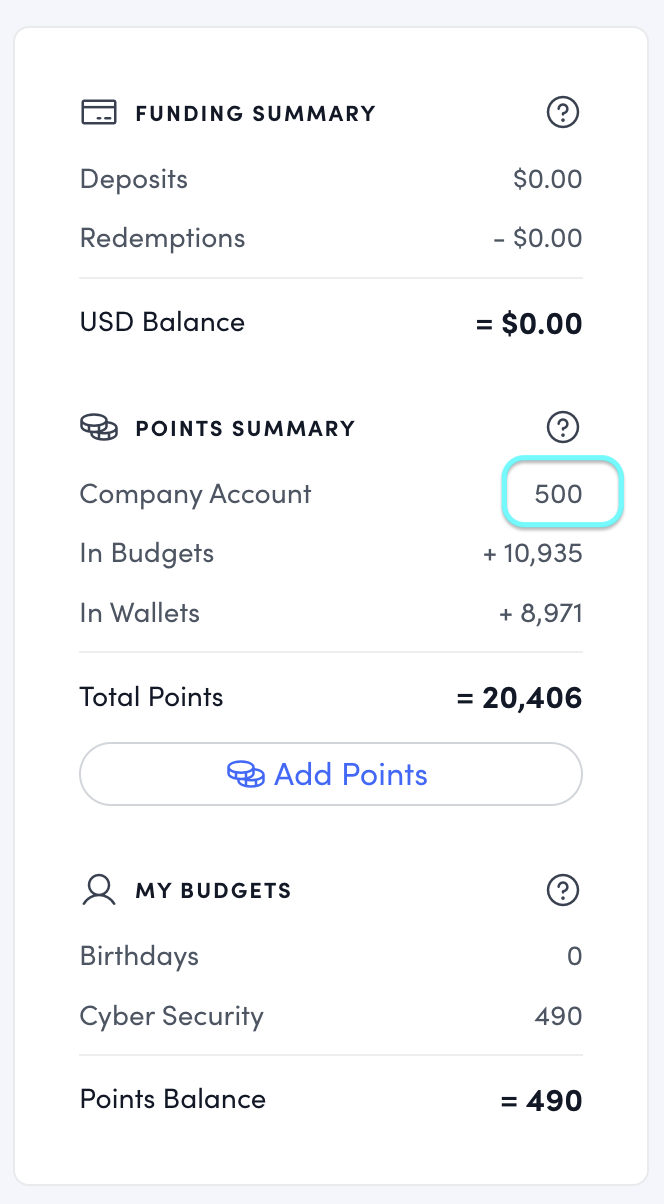Click the coins icon beside Points Summary
Viewport: 664px width, 1204px height.
[x=99, y=428]
